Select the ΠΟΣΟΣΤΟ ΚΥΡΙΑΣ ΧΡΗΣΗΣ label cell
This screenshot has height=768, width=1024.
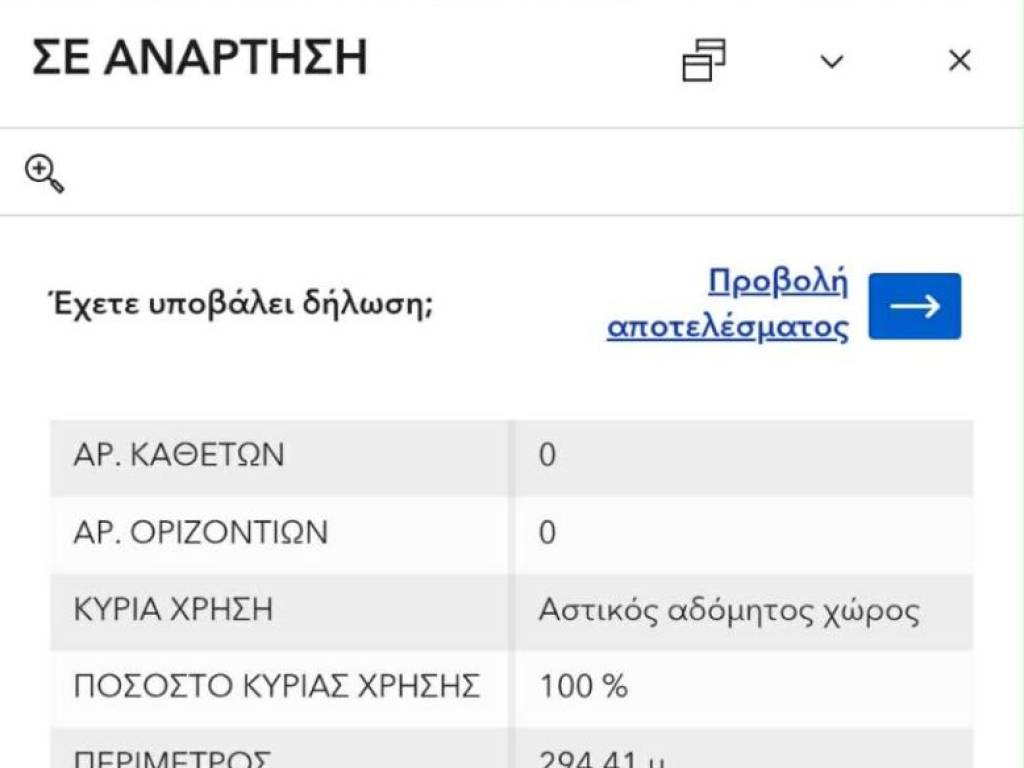coord(277,686)
